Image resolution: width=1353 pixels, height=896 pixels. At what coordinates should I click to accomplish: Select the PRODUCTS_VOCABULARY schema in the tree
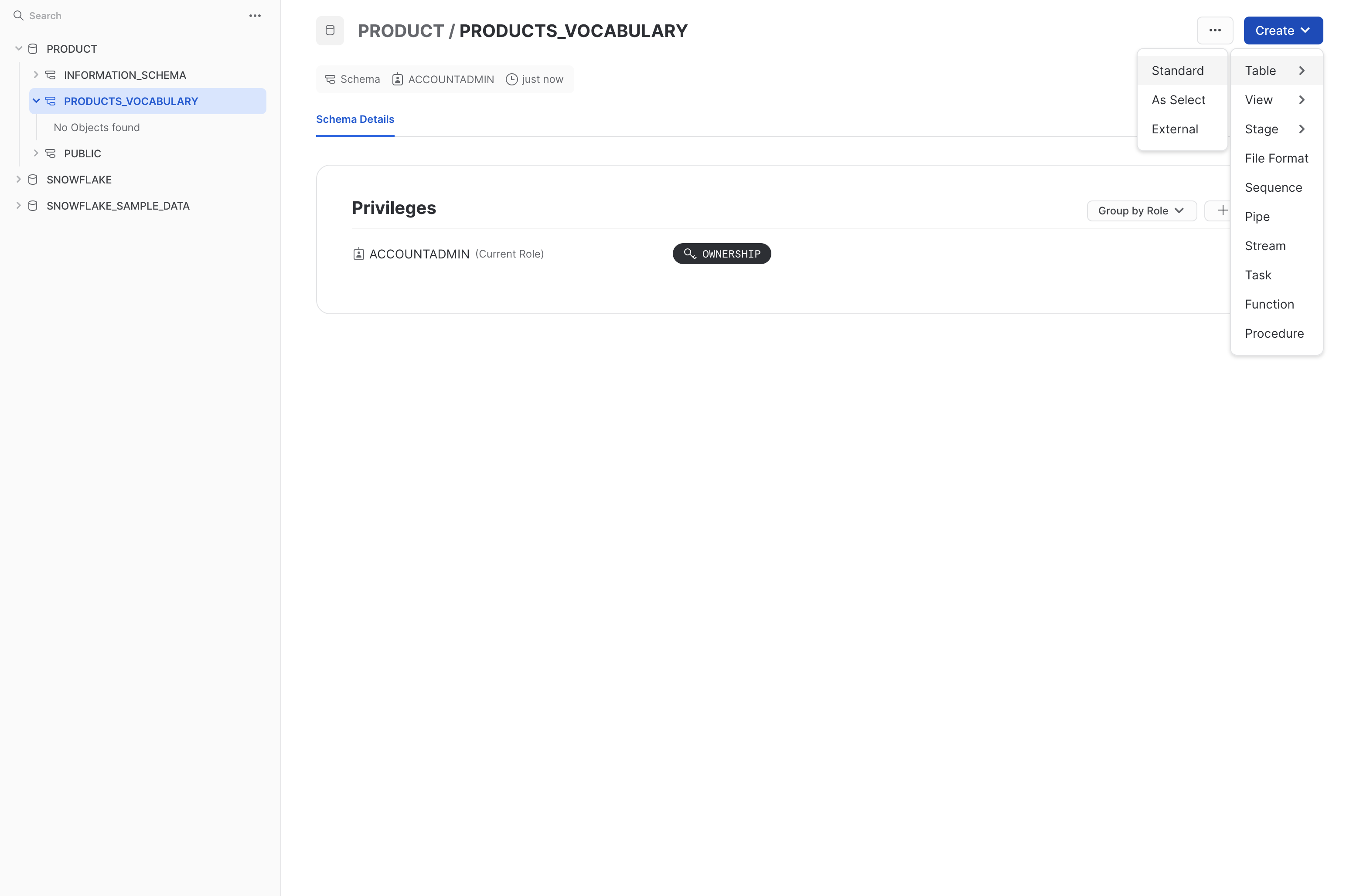[131, 101]
